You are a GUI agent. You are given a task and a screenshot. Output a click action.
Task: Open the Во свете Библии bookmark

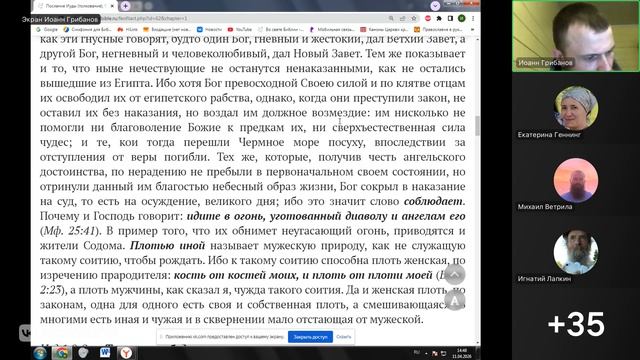[281, 29]
